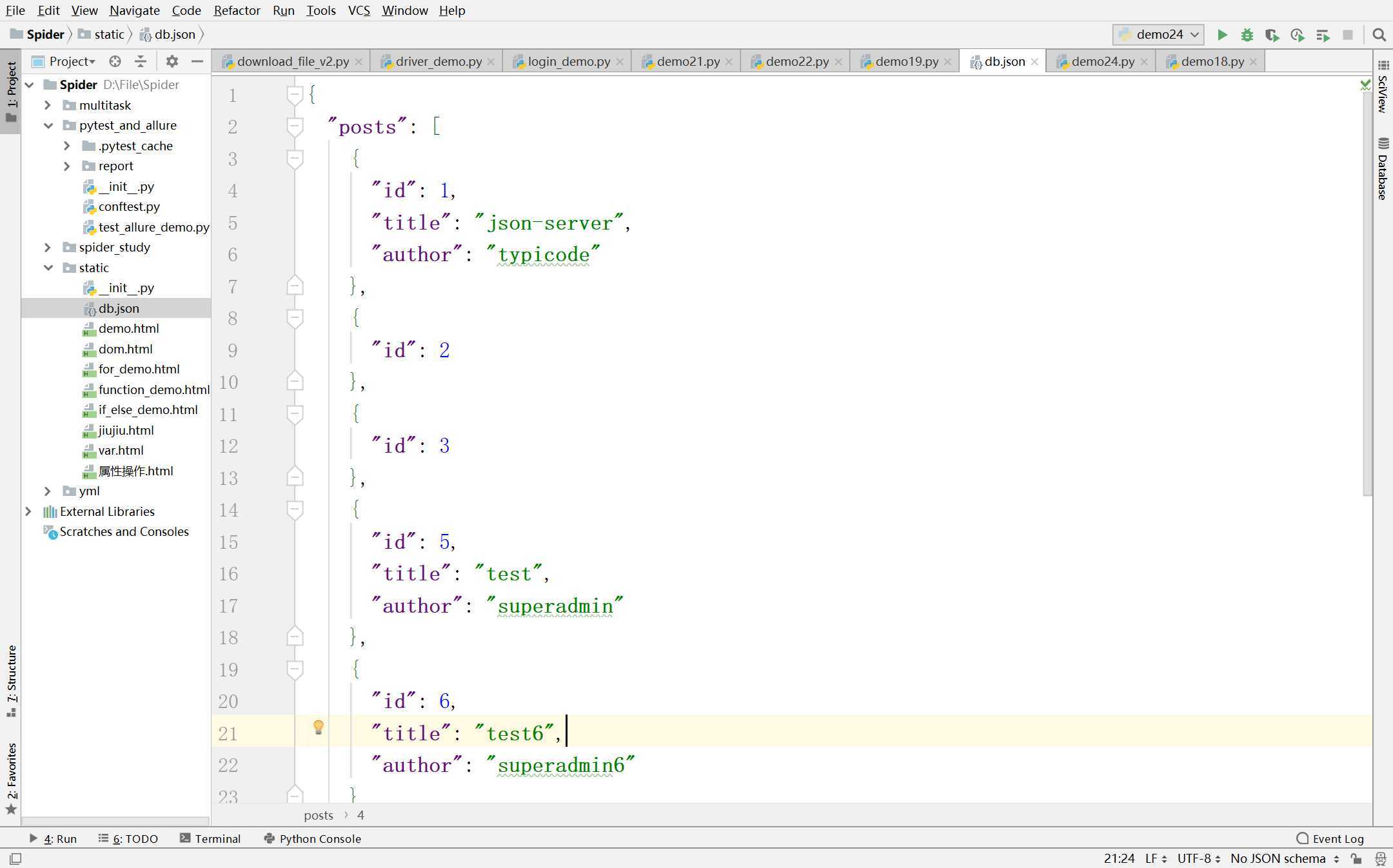Open the 4: Run tool window

(x=54, y=838)
